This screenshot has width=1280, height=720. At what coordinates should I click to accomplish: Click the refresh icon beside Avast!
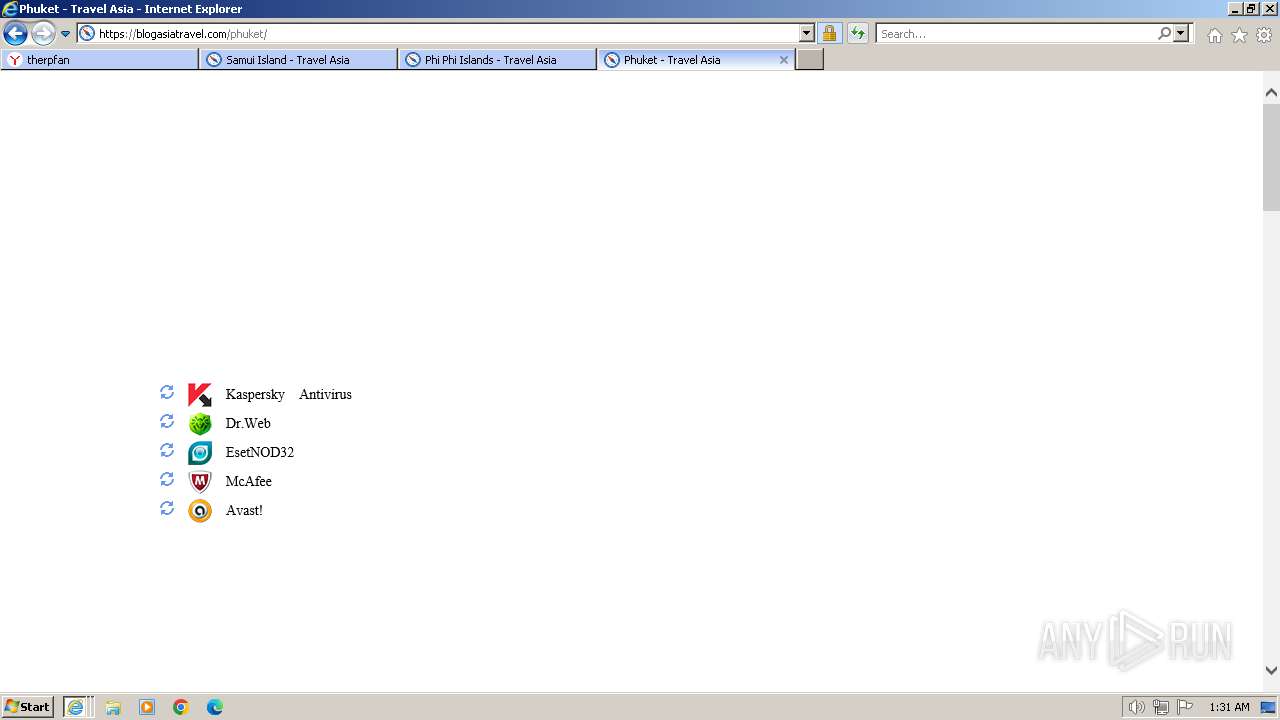tap(167, 508)
